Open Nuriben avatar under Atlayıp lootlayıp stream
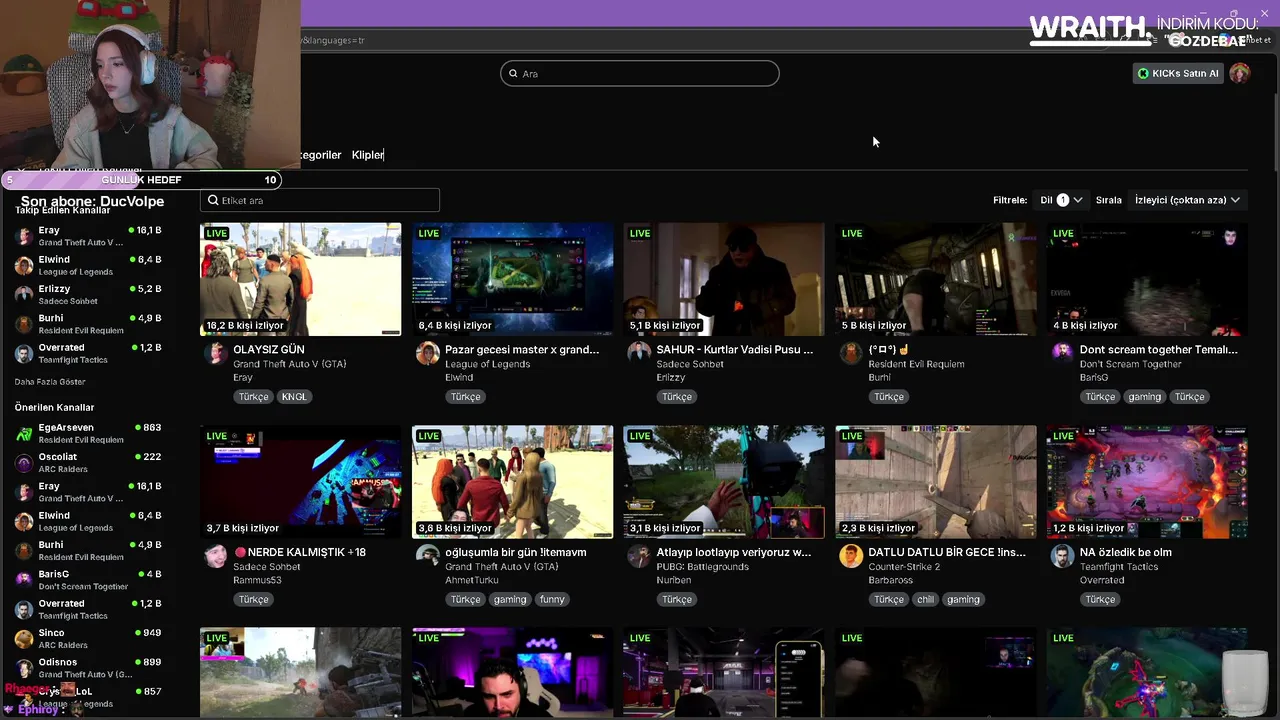 pyautogui.click(x=639, y=556)
